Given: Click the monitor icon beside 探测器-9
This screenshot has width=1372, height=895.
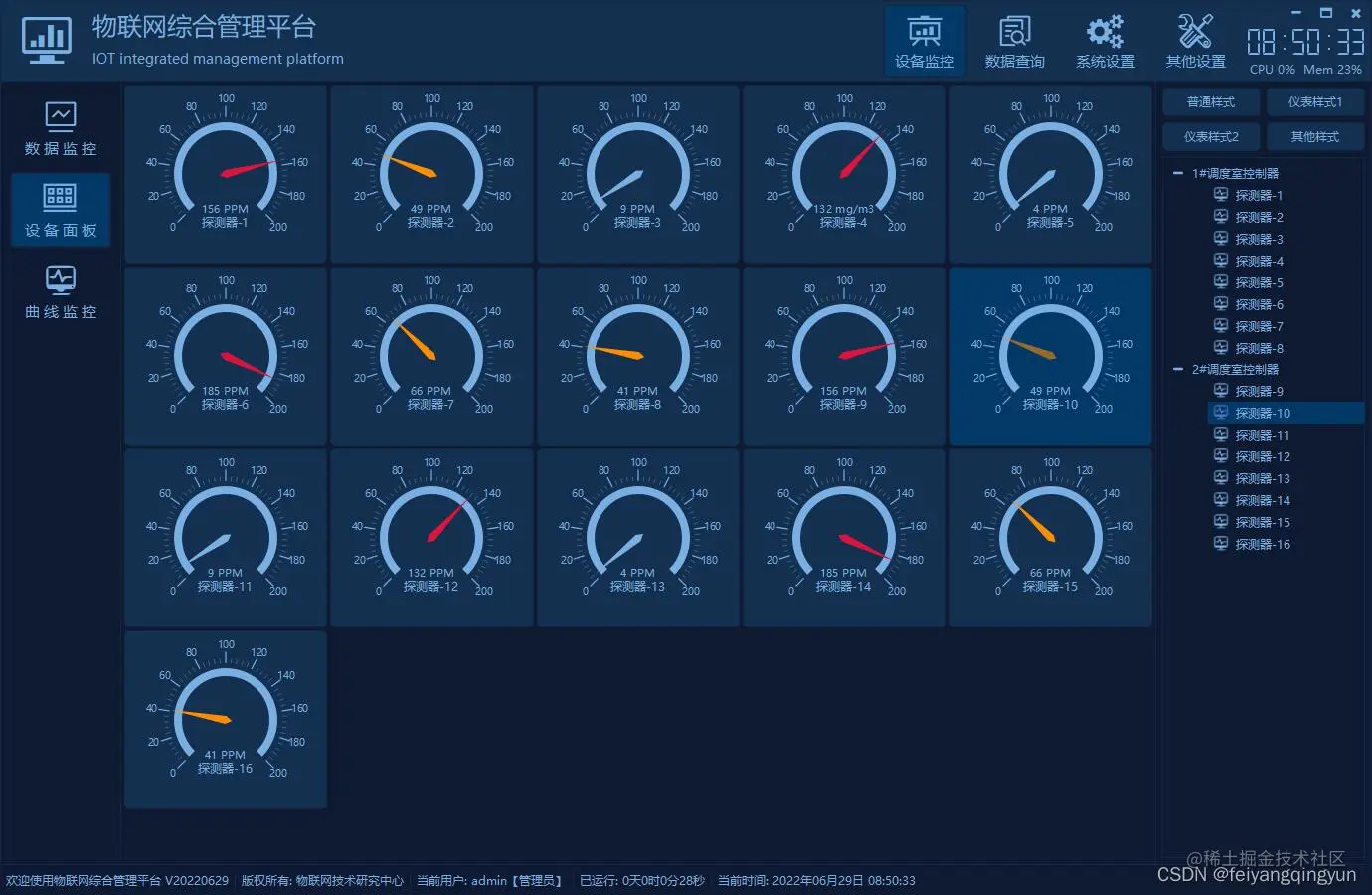Looking at the screenshot, I should point(1221,391).
